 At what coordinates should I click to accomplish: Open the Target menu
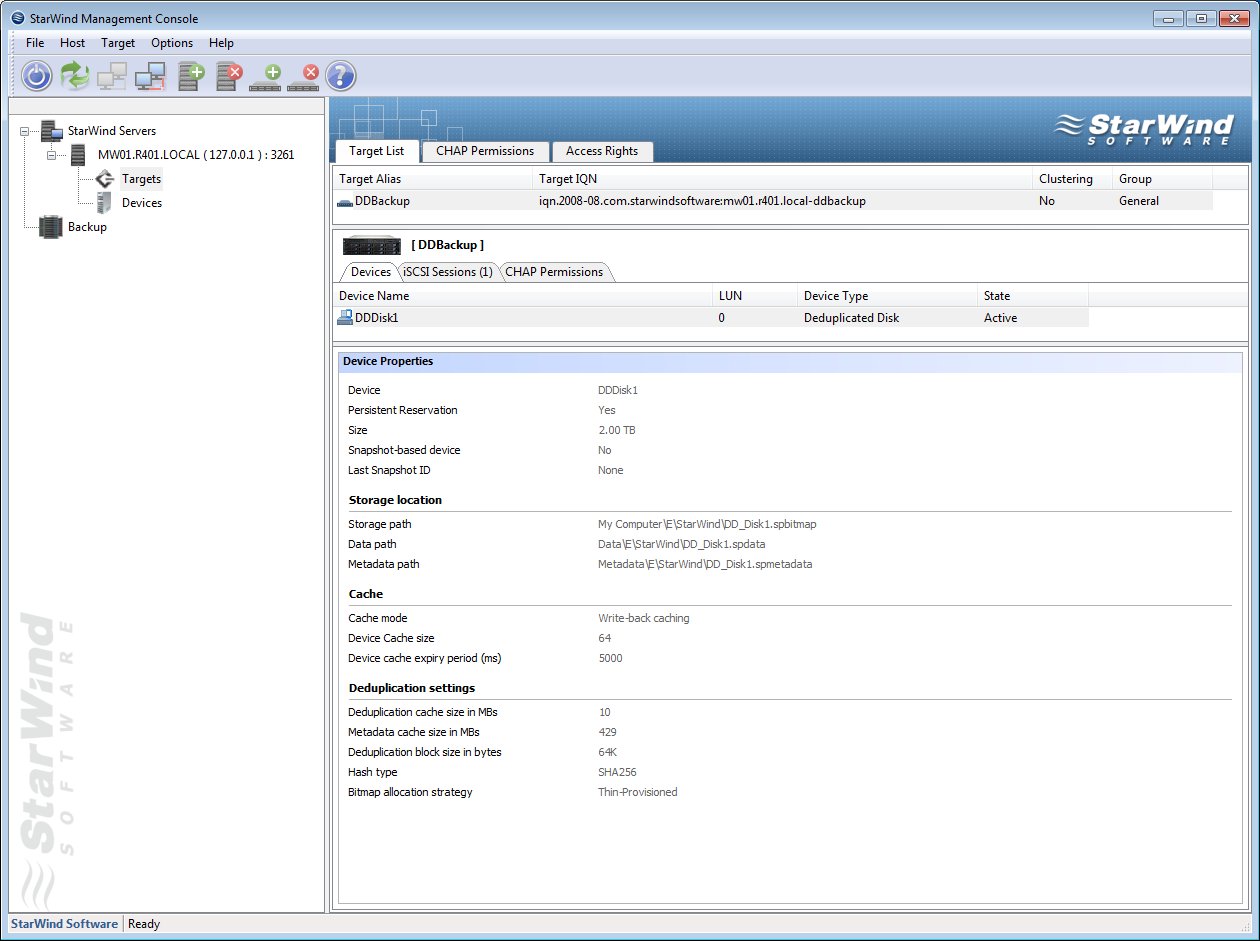[x=118, y=43]
